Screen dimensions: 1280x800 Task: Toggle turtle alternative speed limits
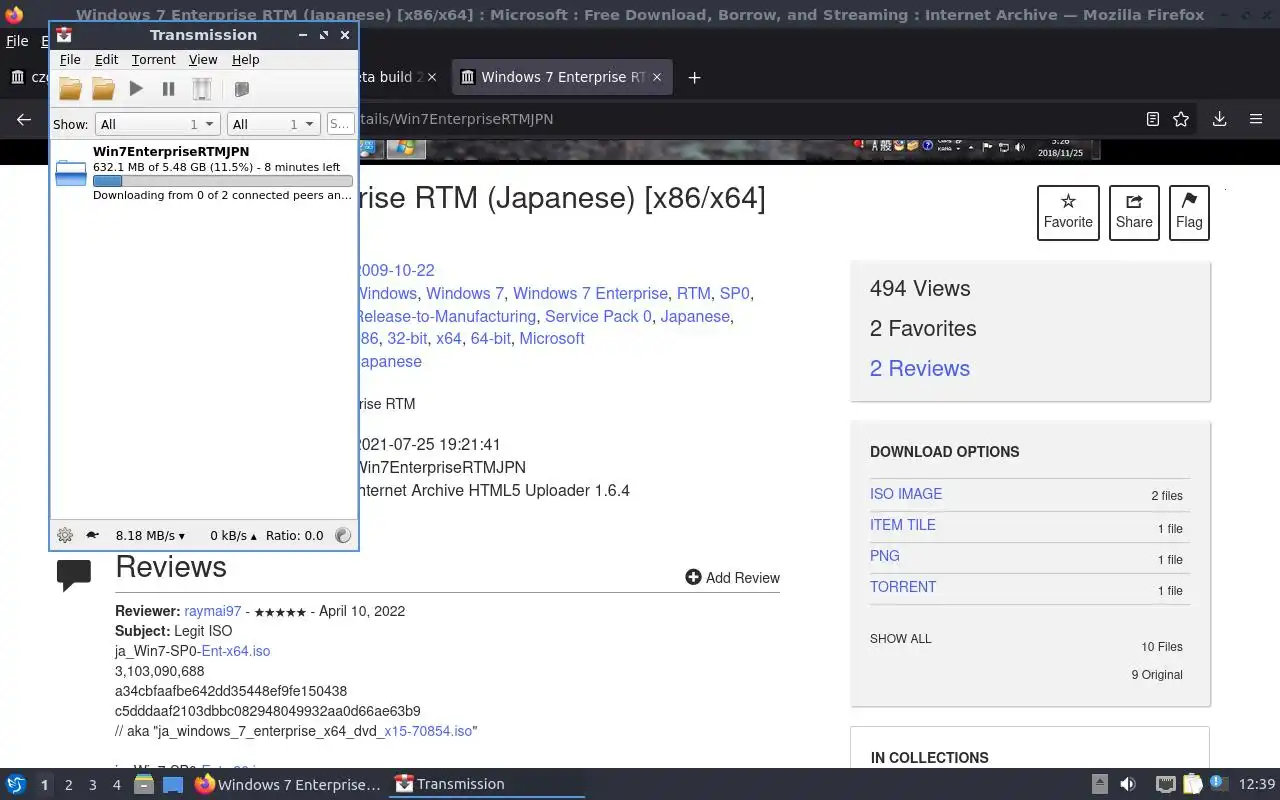tap(92, 535)
